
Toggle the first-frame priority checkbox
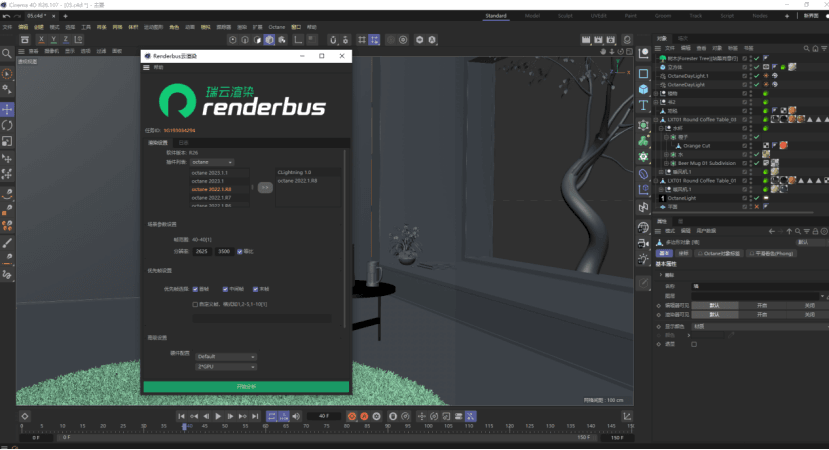click(x=195, y=289)
